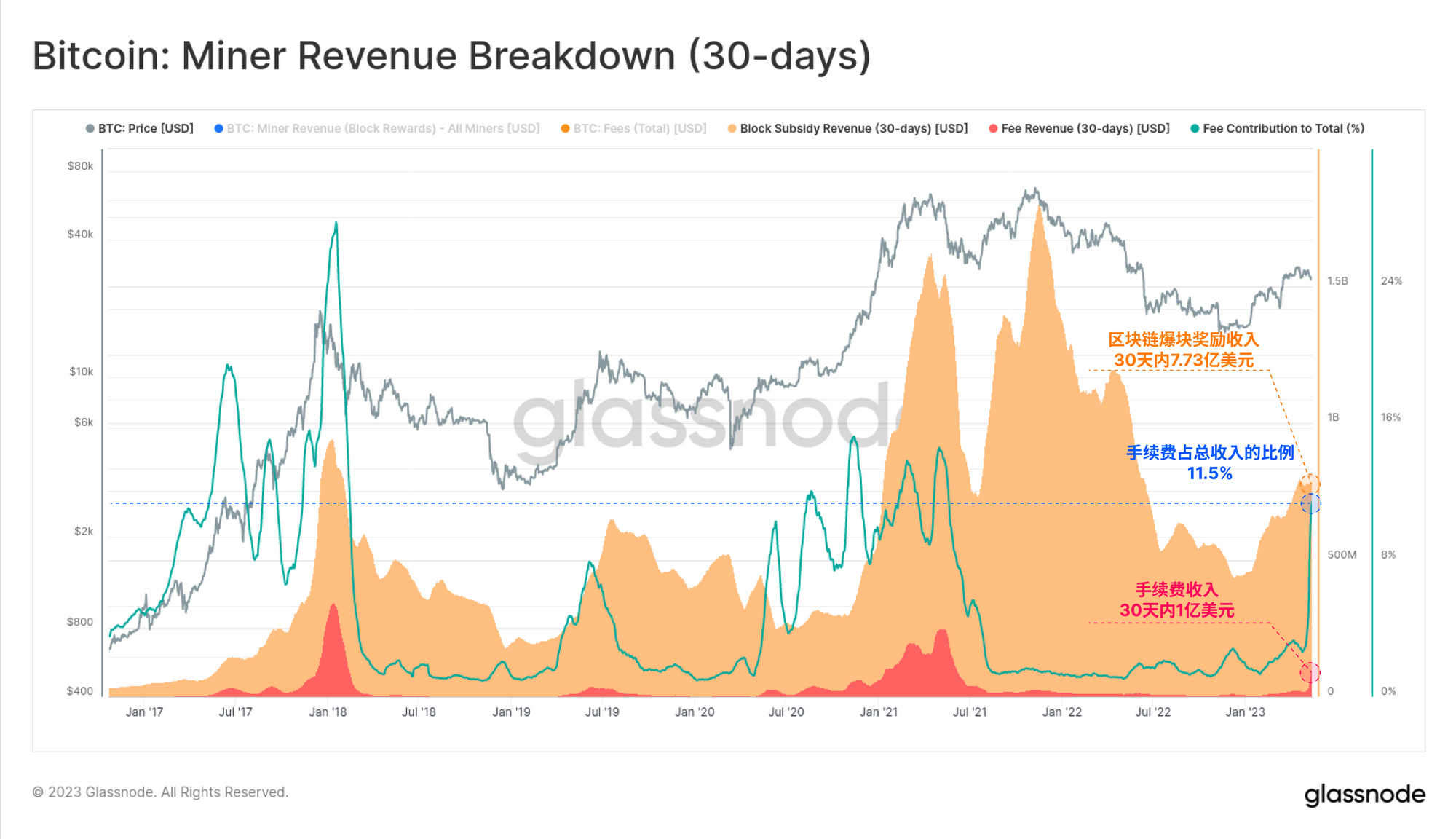
Task: Click the chart title Miner Revenue Breakdown
Action: click(x=451, y=55)
